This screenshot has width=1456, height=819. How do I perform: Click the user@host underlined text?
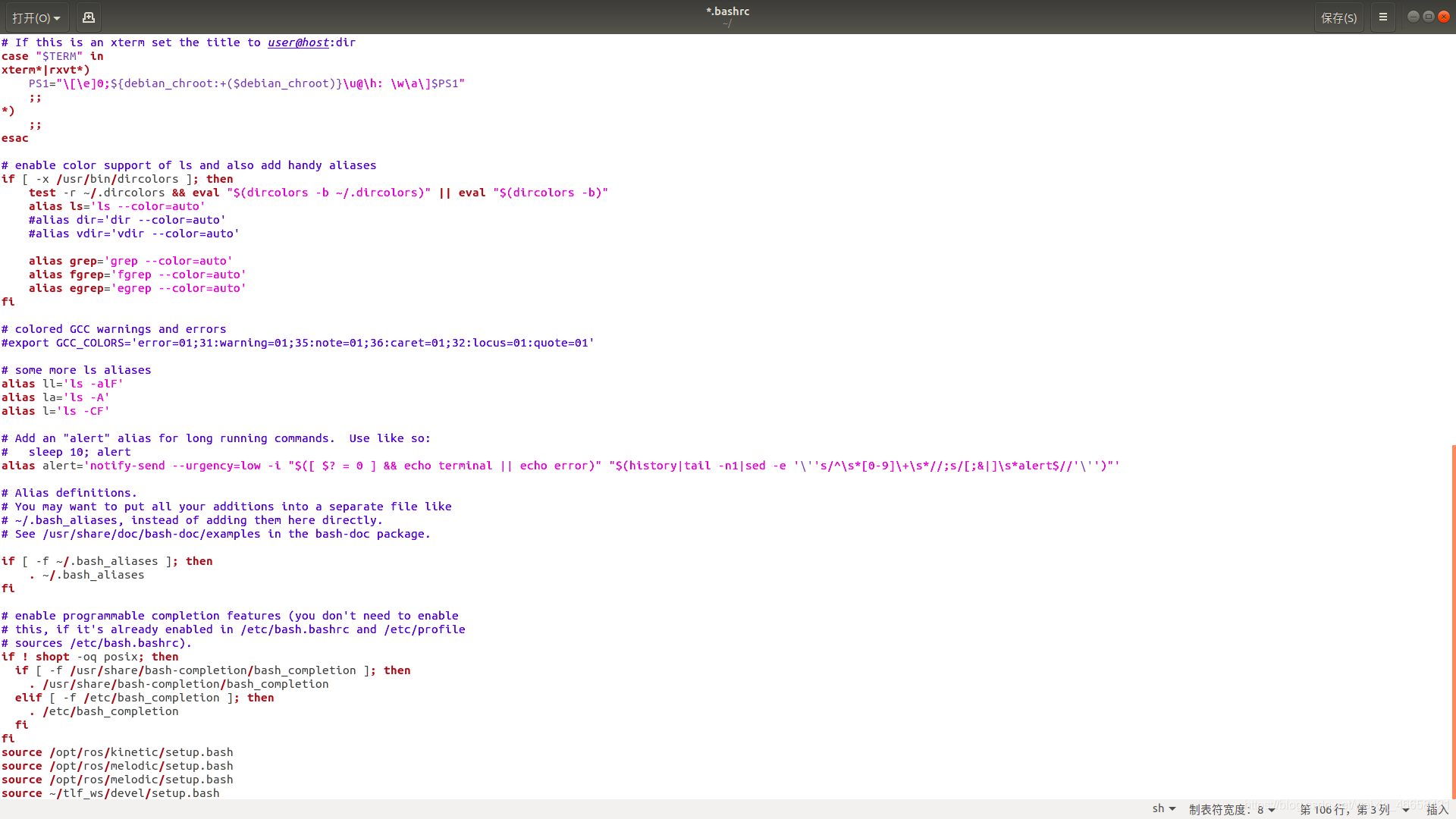click(298, 42)
